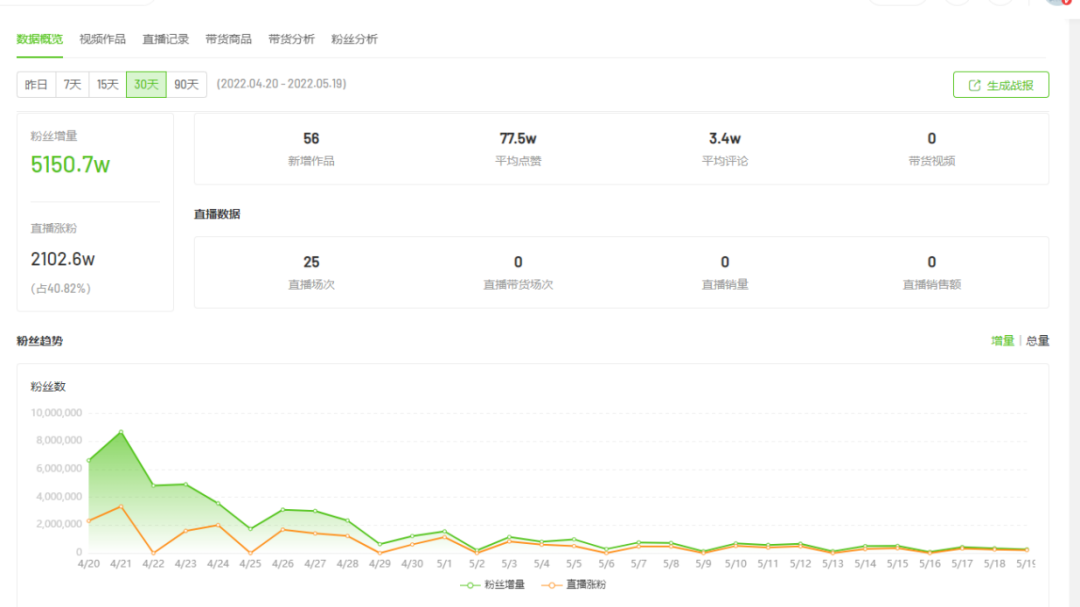Click the user avatar at top right
Viewport: 1080px width, 607px height.
tap(1060, 3)
